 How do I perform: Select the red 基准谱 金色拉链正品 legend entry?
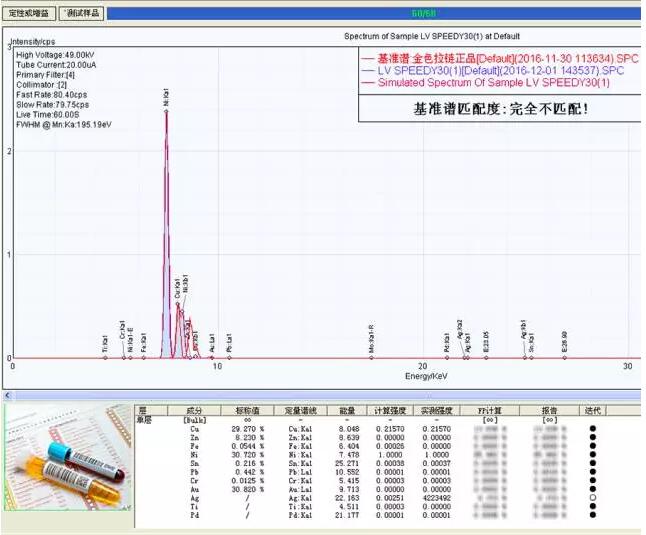click(x=500, y=59)
